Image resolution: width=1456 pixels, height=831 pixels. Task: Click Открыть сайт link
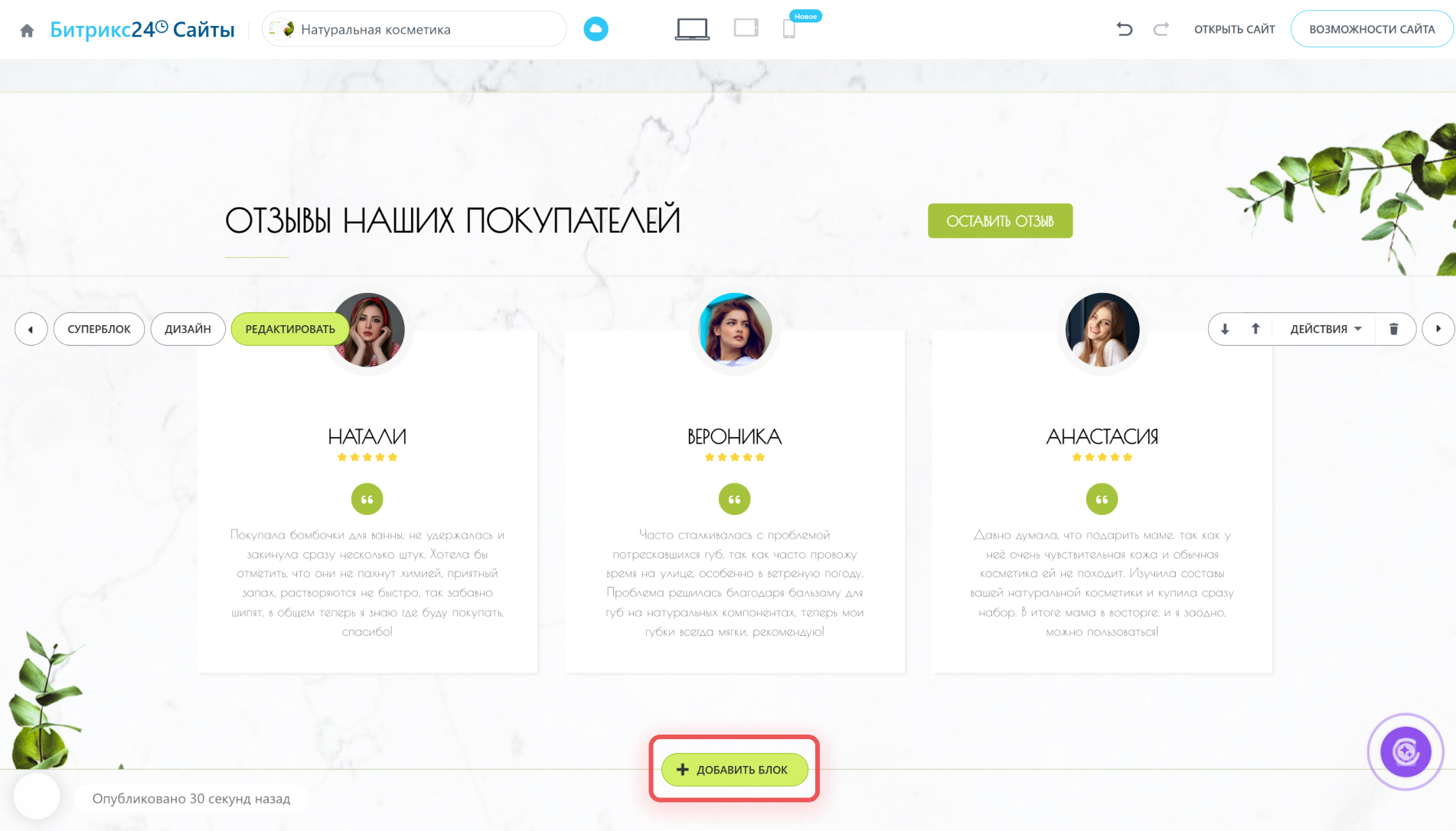pyautogui.click(x=1235, y=29)
